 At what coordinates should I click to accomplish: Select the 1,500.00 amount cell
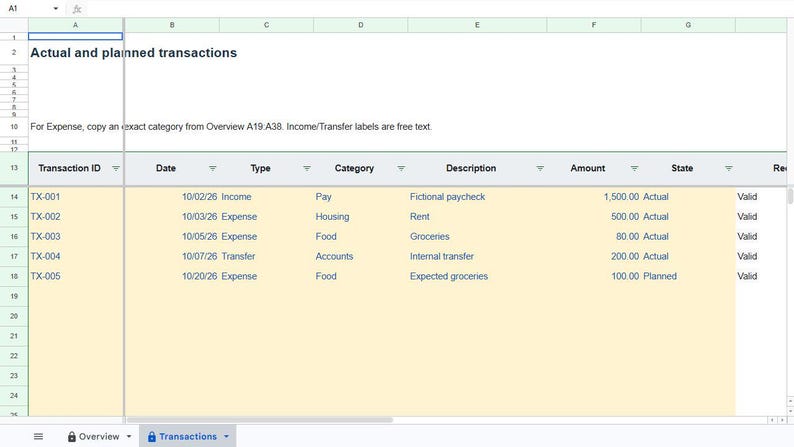point(594,196)
